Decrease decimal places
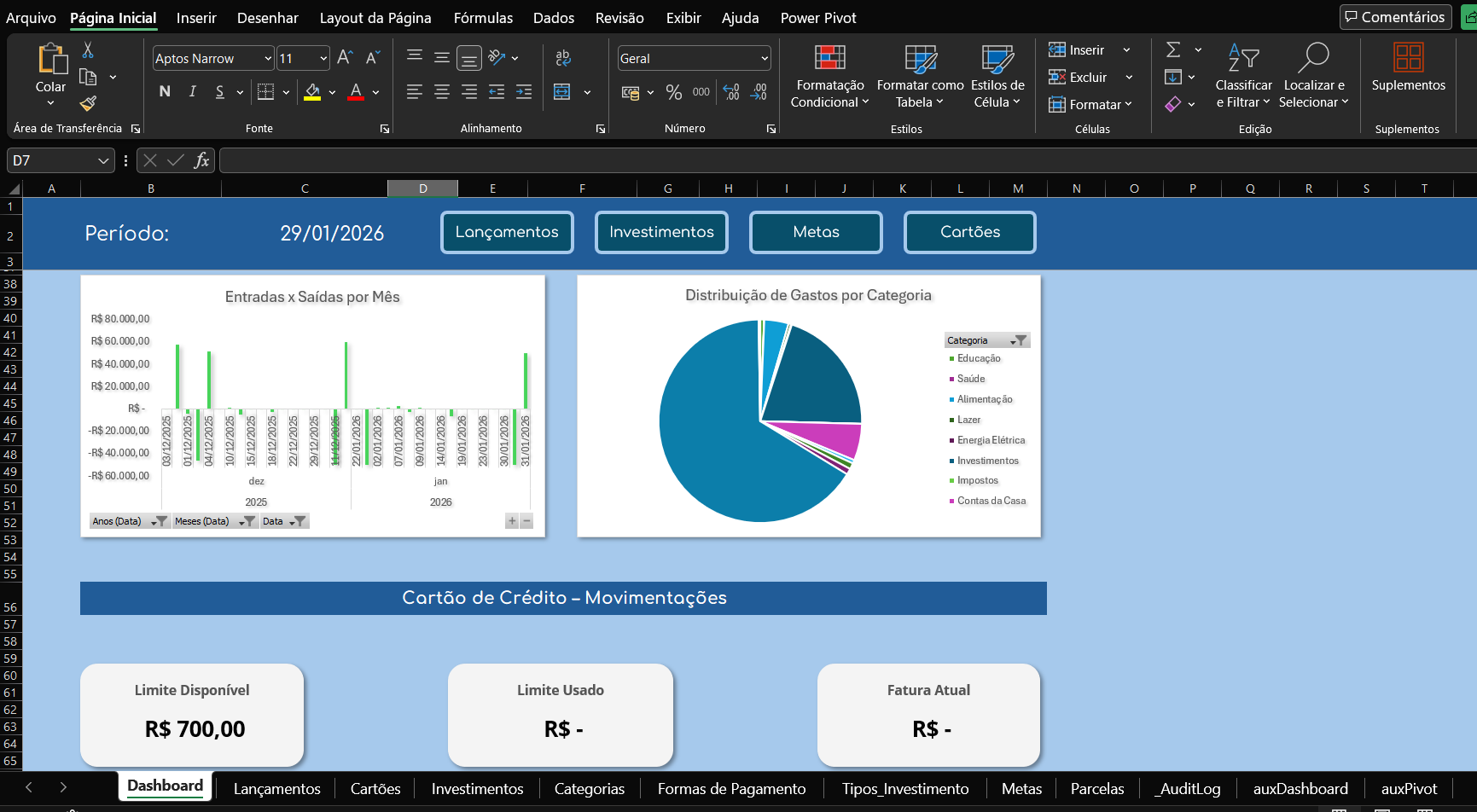 coord(759,92)
